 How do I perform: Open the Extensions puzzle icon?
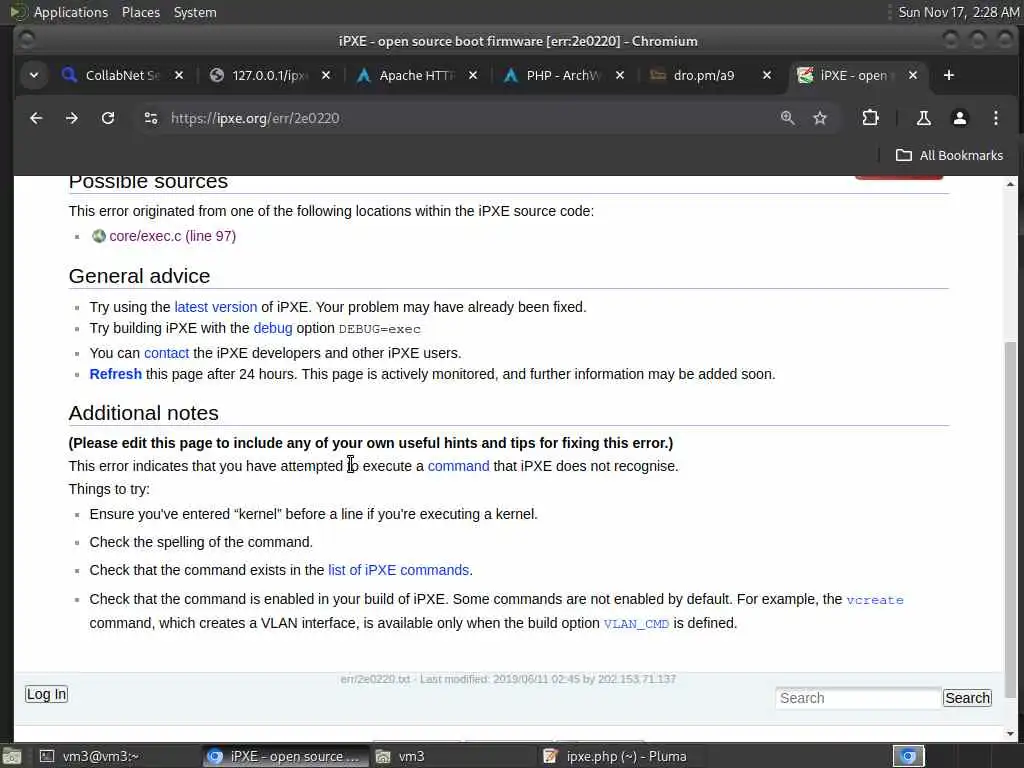pos(871,118)
